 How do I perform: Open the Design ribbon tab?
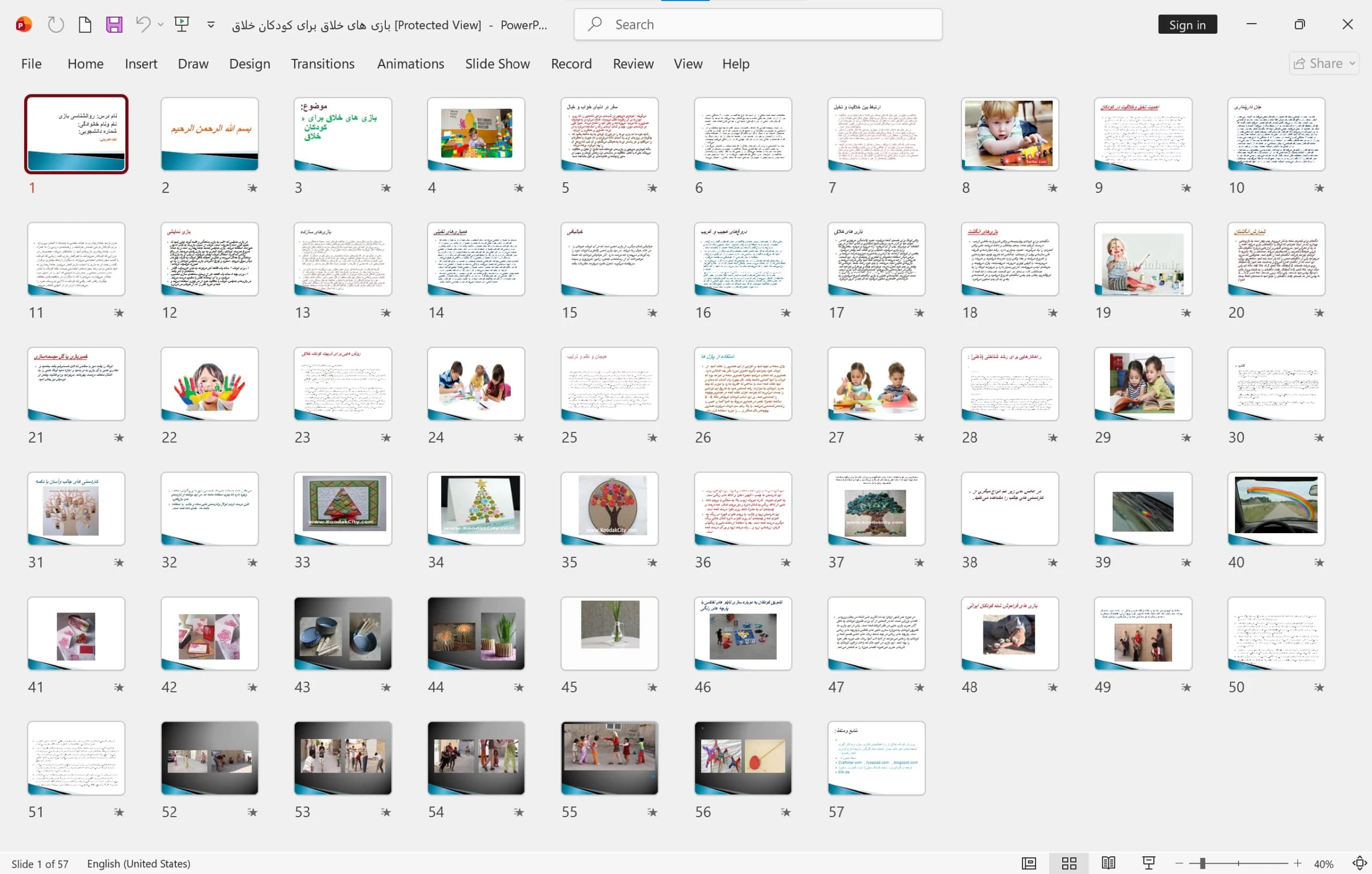(x=250, y=64)
